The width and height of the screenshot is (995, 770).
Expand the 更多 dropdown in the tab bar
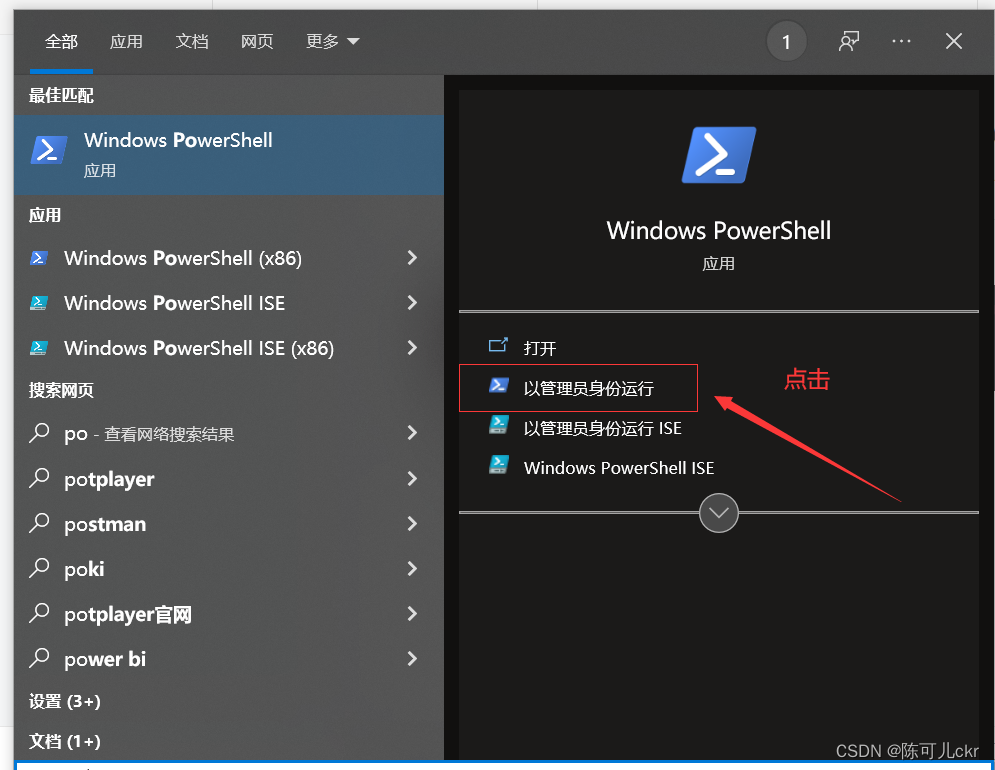[332, 41]
